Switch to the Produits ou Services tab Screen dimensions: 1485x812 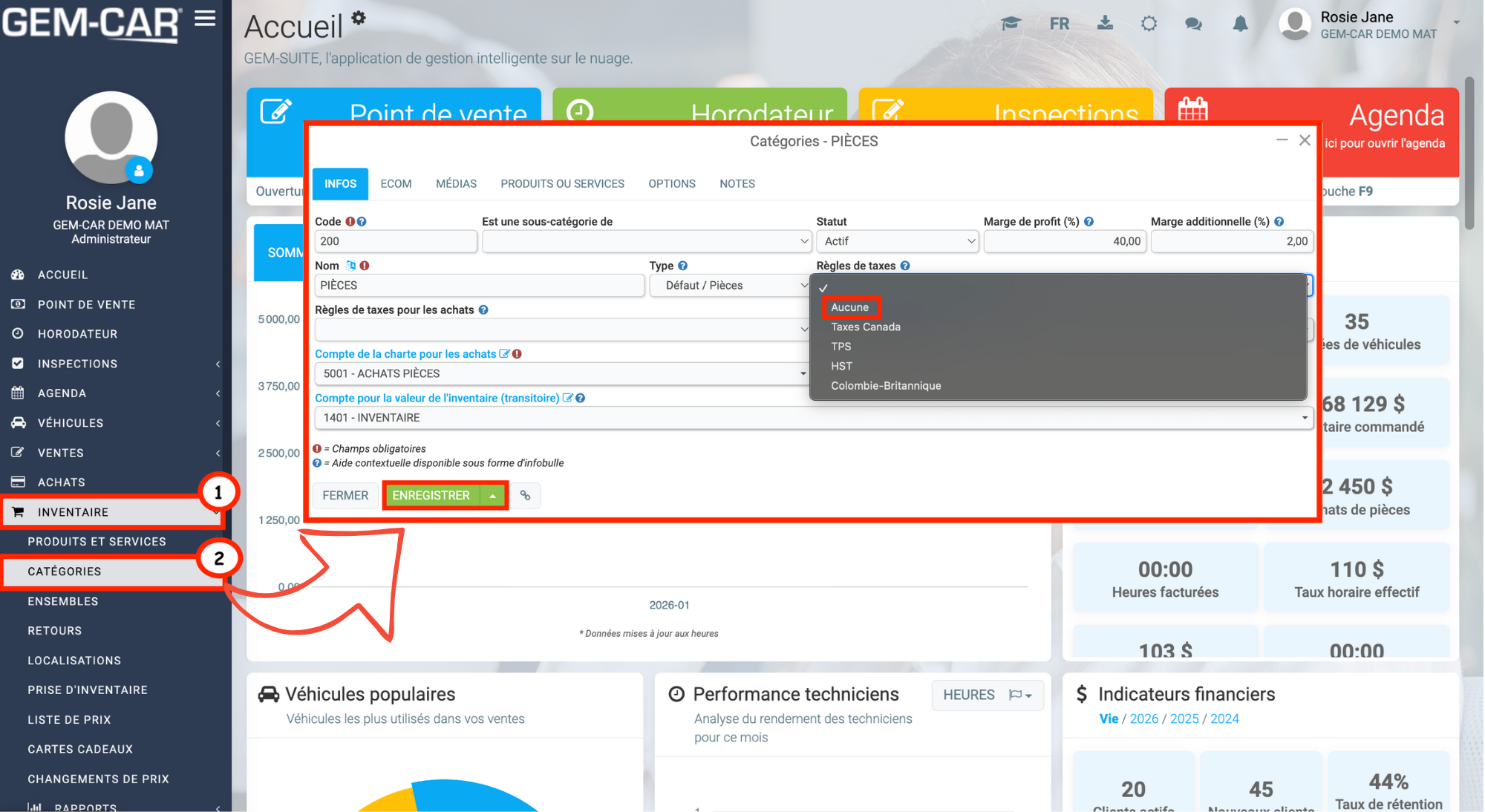click(x=562, y=184)
